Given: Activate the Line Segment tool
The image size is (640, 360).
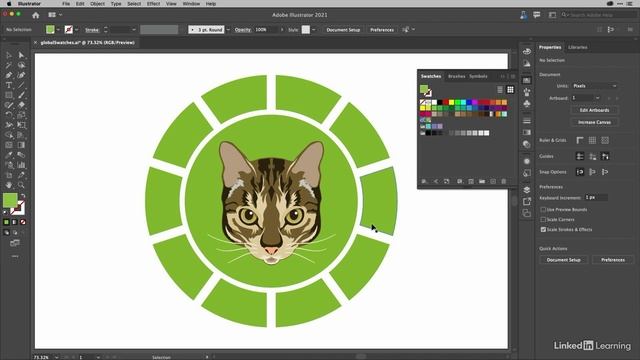Looking at the screenshot, I should 21,85.
